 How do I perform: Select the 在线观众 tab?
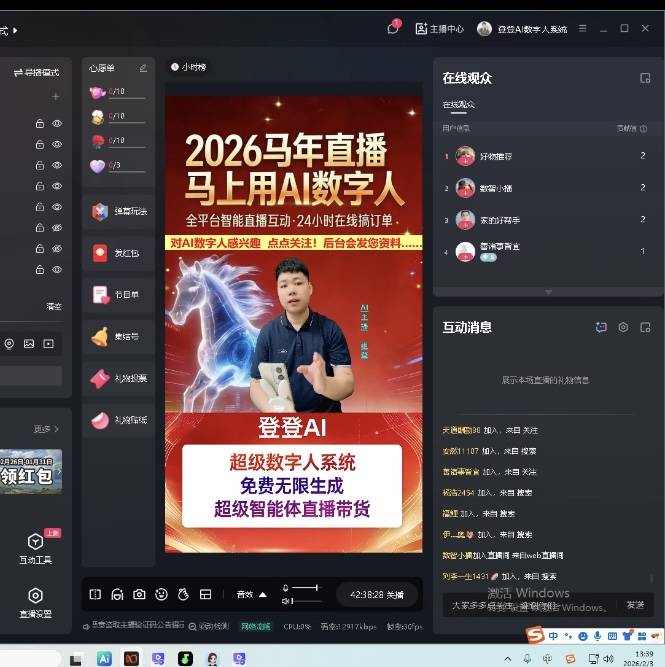[459, 104]
